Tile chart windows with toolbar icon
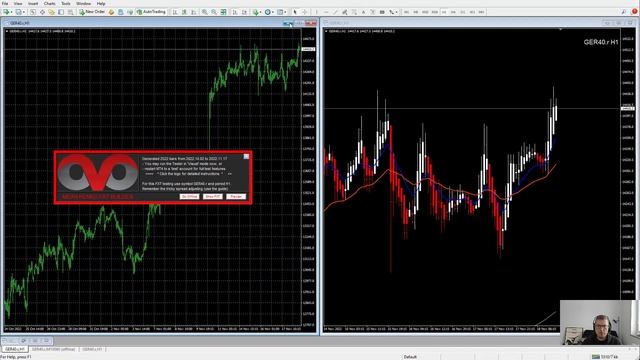The height and width of the screenshot is (360, 640). tap(224, 12)
